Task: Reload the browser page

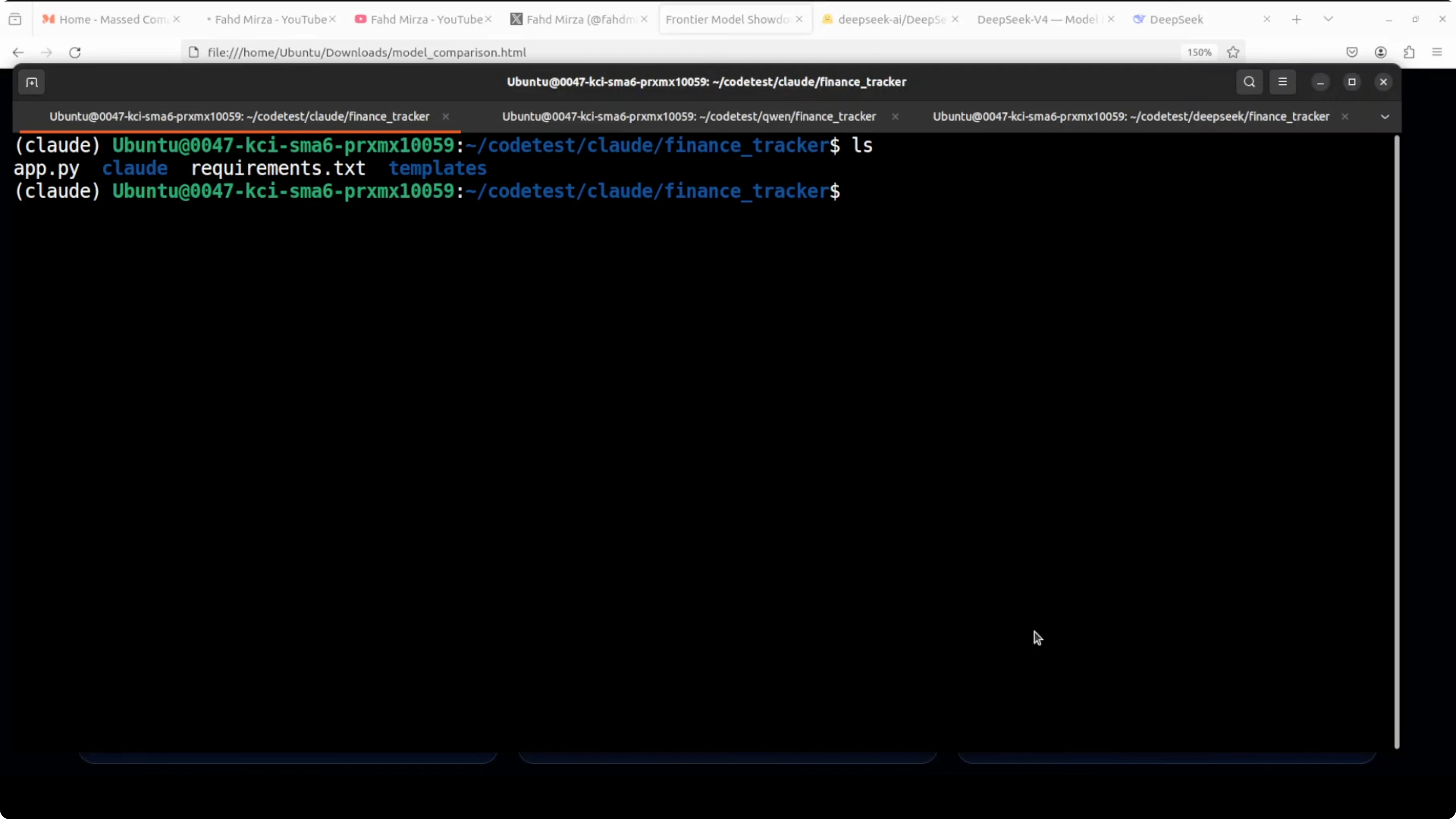Action: pos(75,53)
